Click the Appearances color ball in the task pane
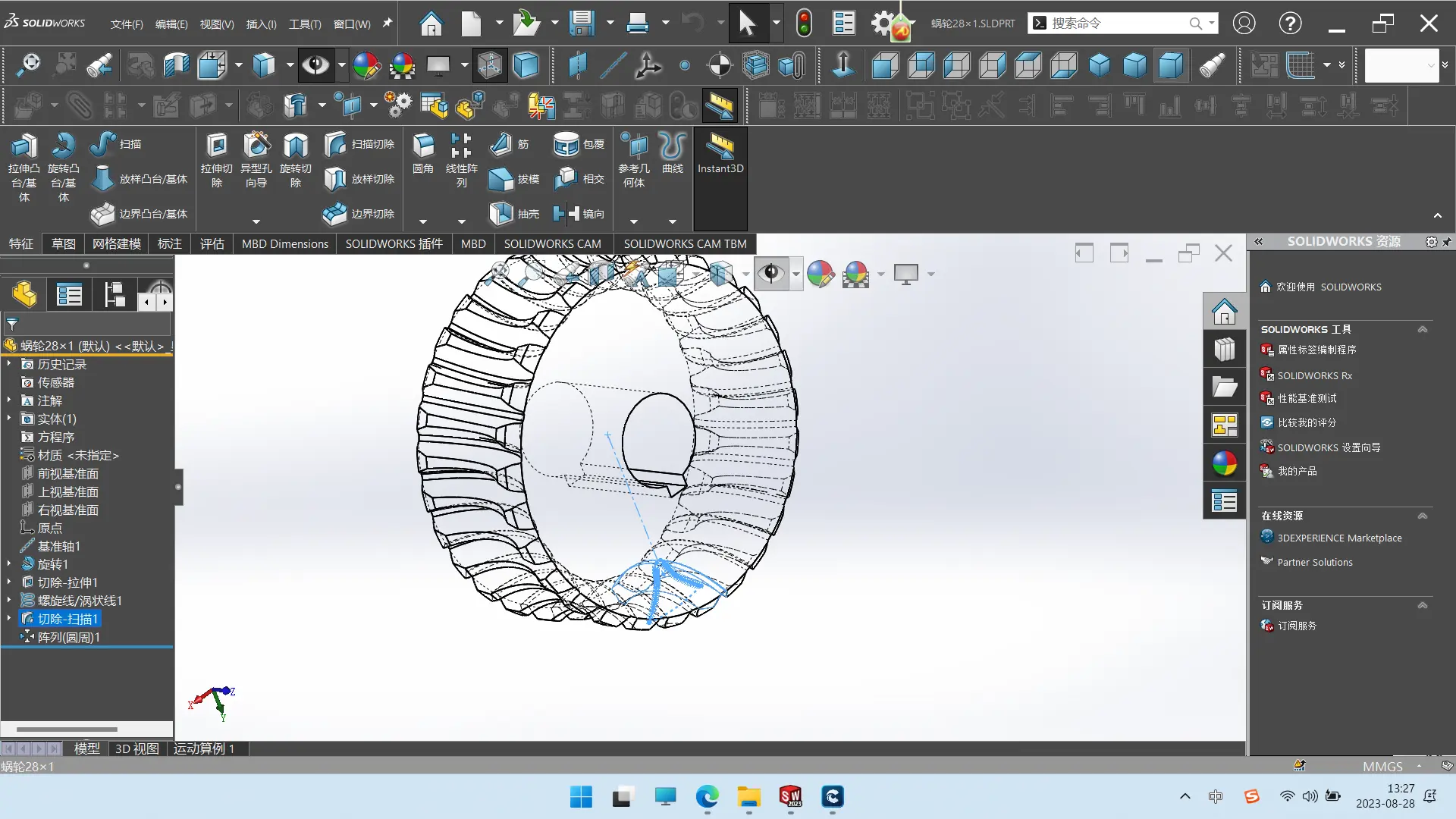The image size is (1456, 819). click(x=1224, y=463)
